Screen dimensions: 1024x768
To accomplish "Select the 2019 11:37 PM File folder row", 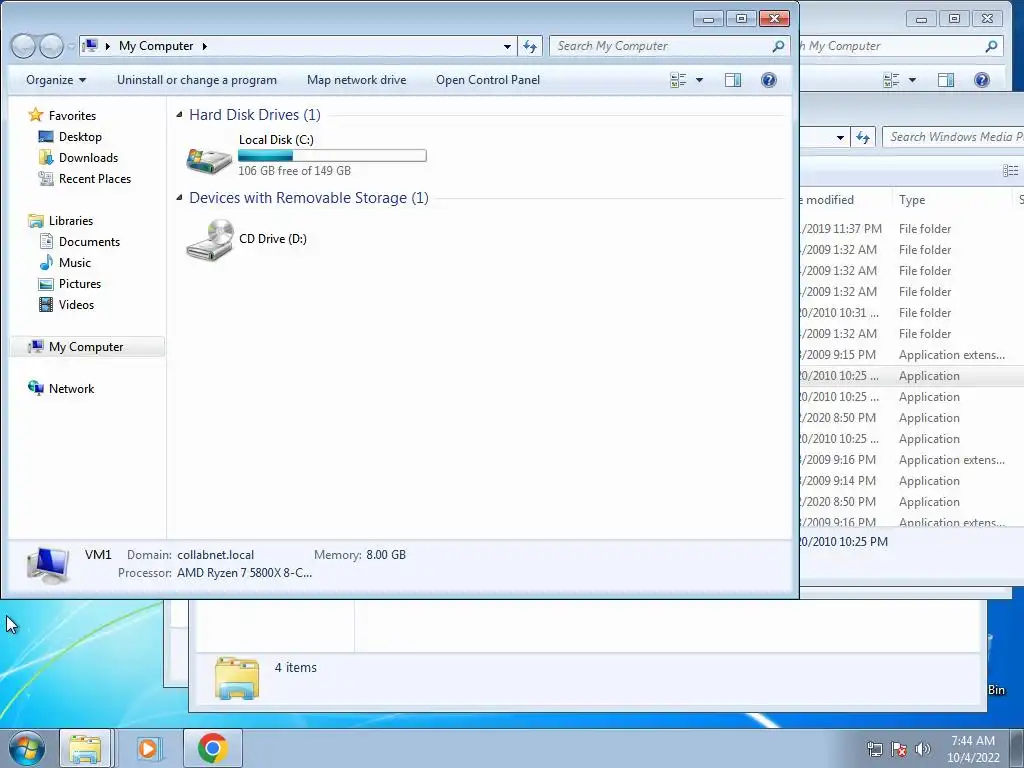I will pyautogui.click(x=912, y=229).
